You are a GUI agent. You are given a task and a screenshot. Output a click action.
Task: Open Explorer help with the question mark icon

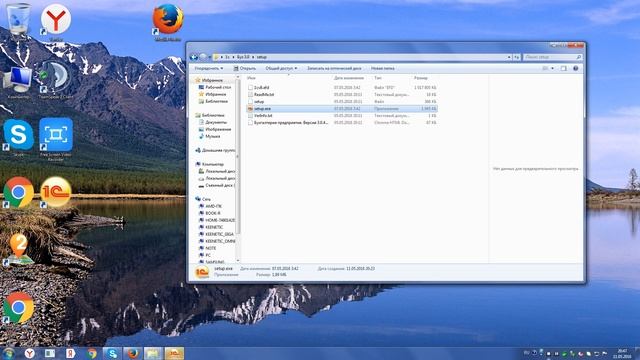point(576,68)
